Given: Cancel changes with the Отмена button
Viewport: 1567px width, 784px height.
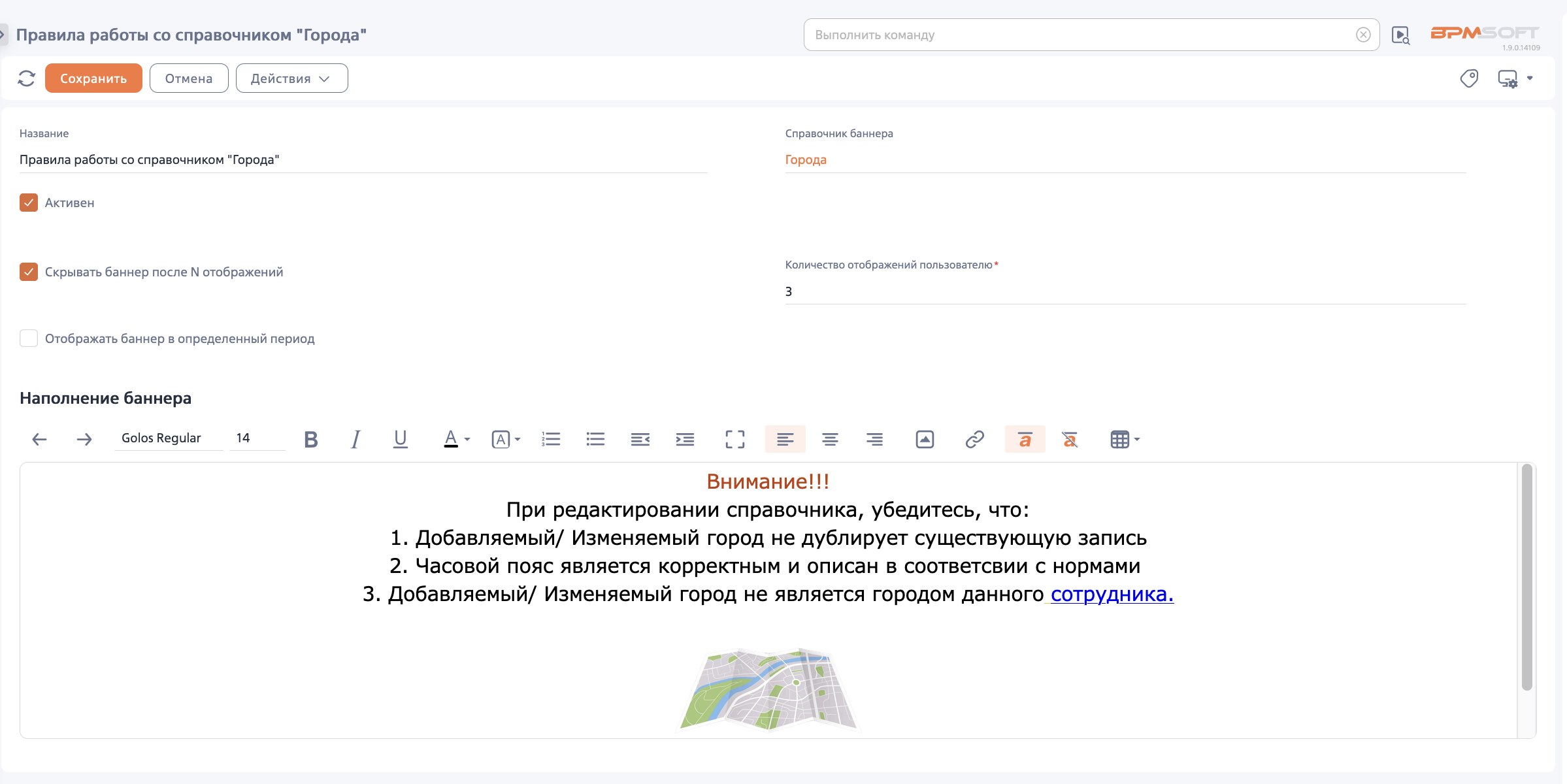Looking at the screenshot, I should pos(189,78).
